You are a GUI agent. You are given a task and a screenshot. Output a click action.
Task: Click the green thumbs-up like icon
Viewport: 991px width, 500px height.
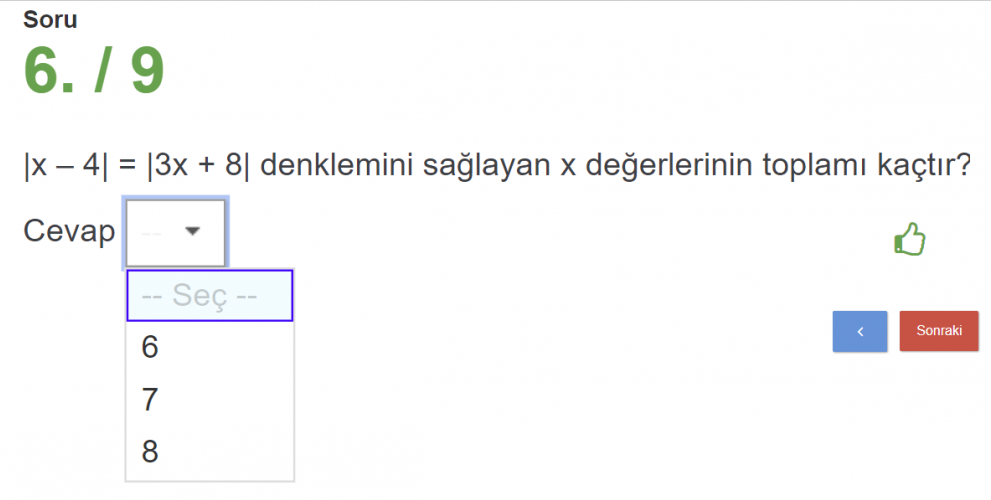[909, 240]
